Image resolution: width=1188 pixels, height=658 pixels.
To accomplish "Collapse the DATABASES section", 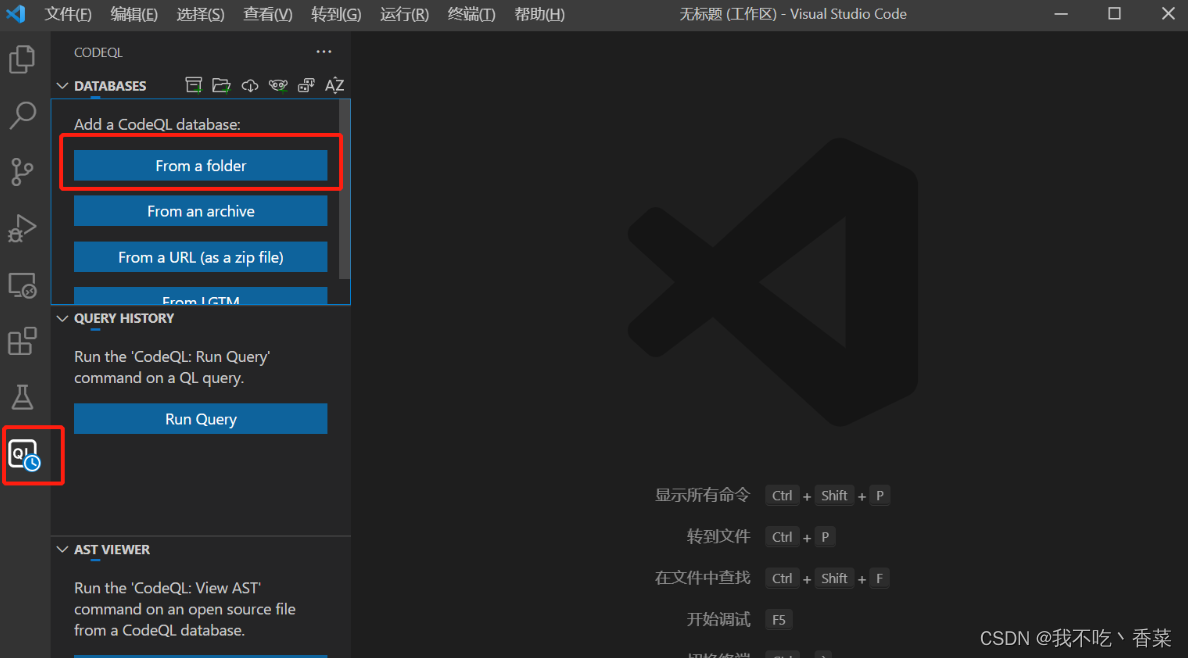I will coord(63,86).
